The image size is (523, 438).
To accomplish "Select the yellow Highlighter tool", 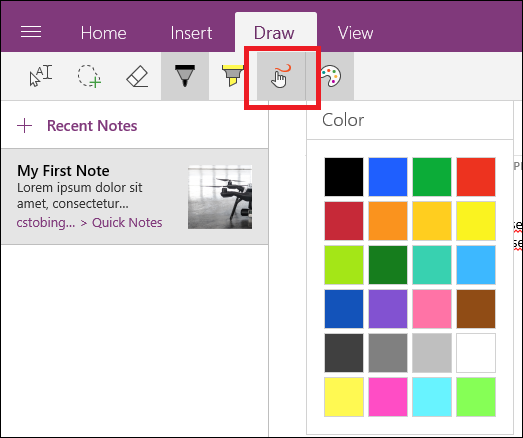I will click(232, 76).
